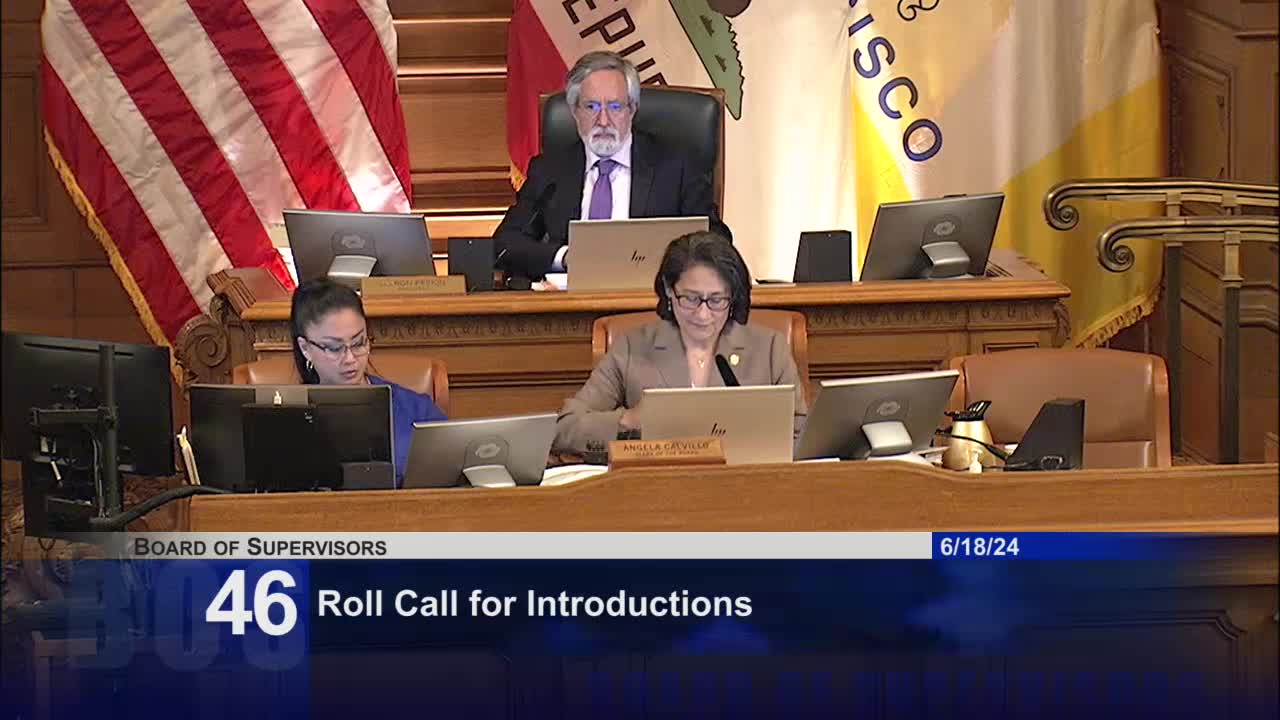Click the HP logo on clerk's laptop

point(718,429)
